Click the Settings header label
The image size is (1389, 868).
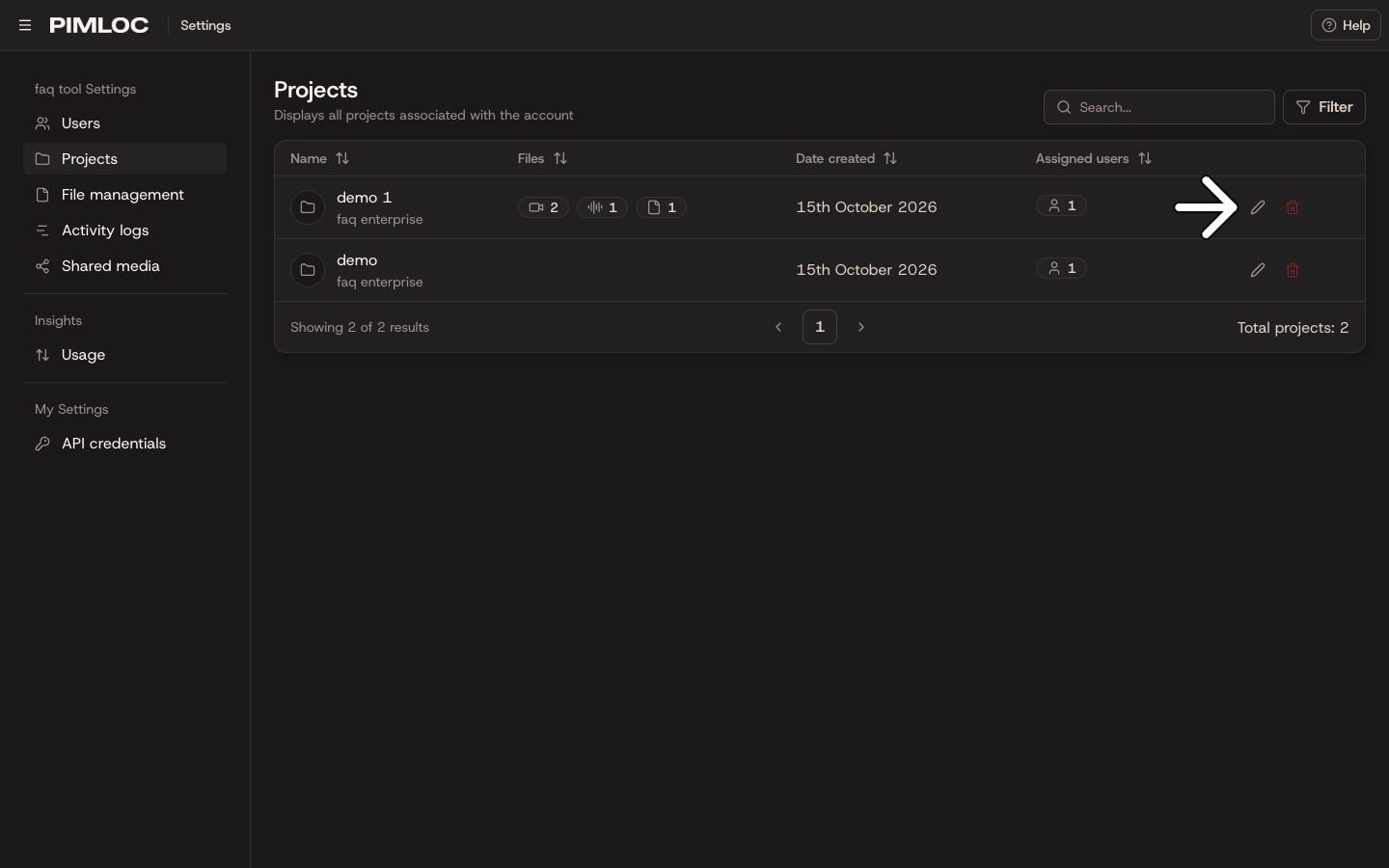coord(205,25)
